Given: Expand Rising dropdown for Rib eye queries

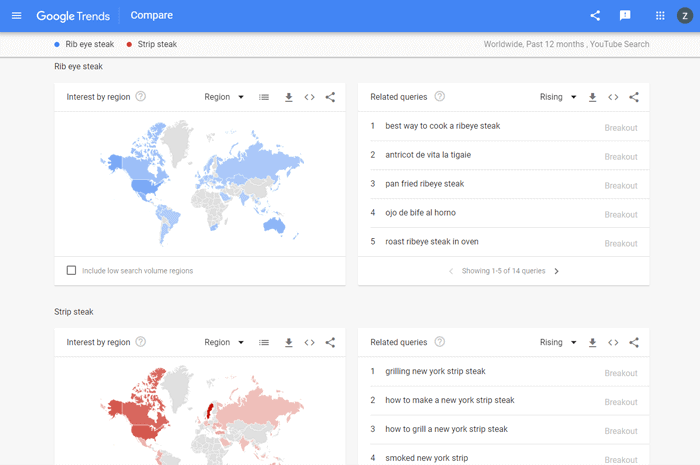Looking at the screenshot, I should 558,97.
